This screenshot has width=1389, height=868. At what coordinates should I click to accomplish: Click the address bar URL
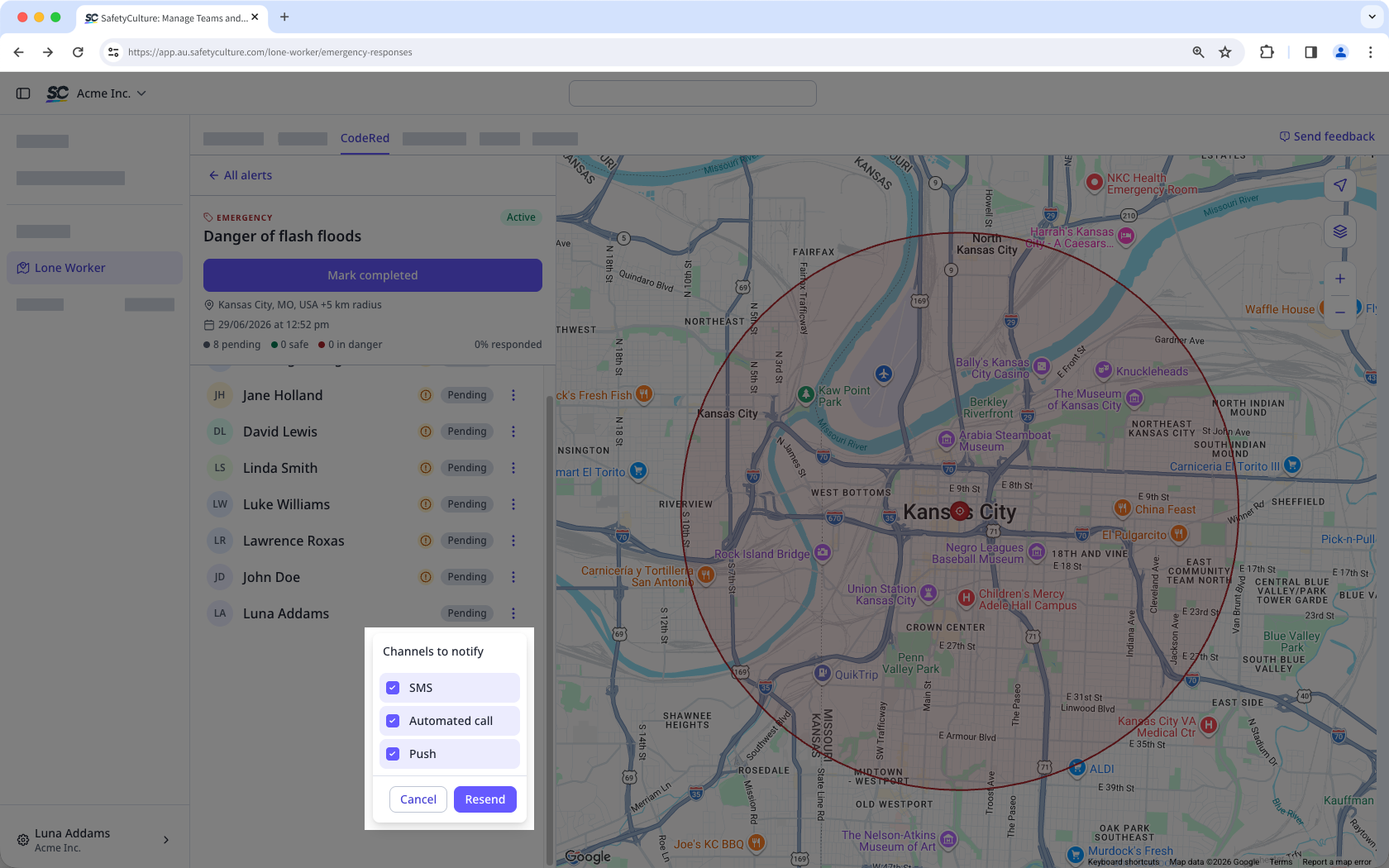click(x=270, y=52)
